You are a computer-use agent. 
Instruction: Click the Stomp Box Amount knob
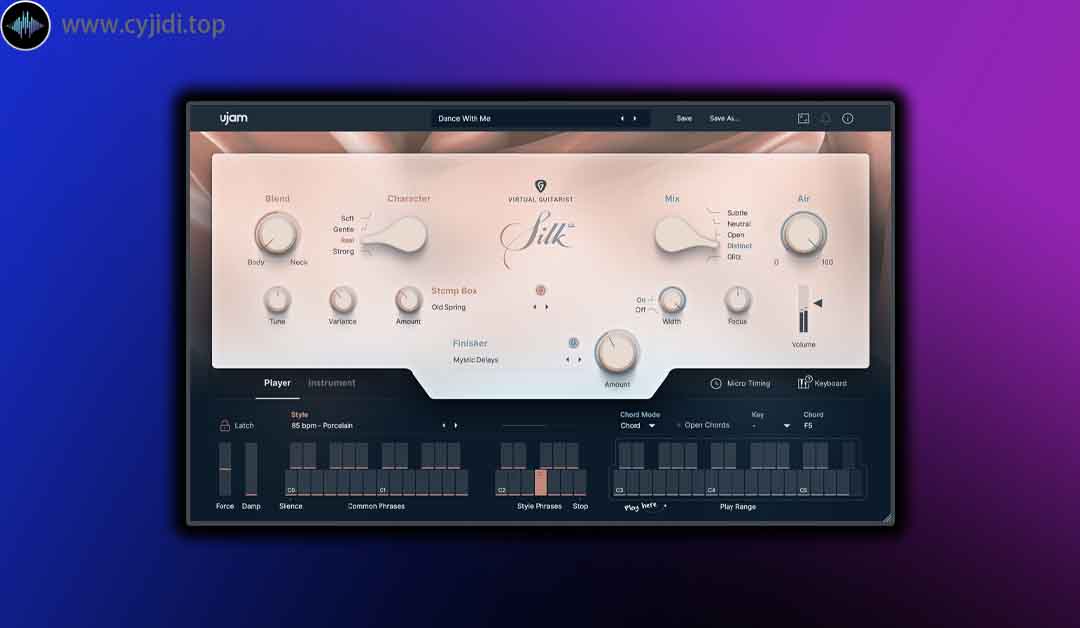click(x=408, y=300)
